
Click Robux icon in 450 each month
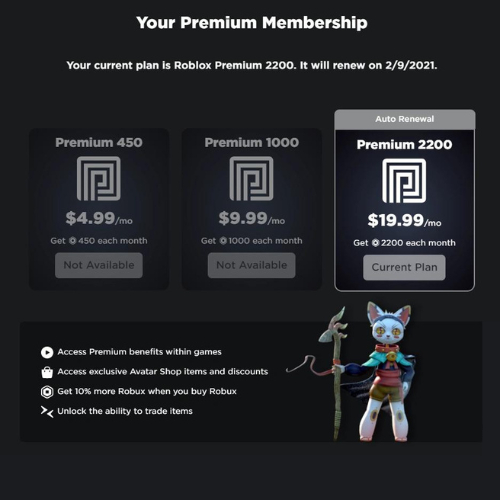point(72,241)
